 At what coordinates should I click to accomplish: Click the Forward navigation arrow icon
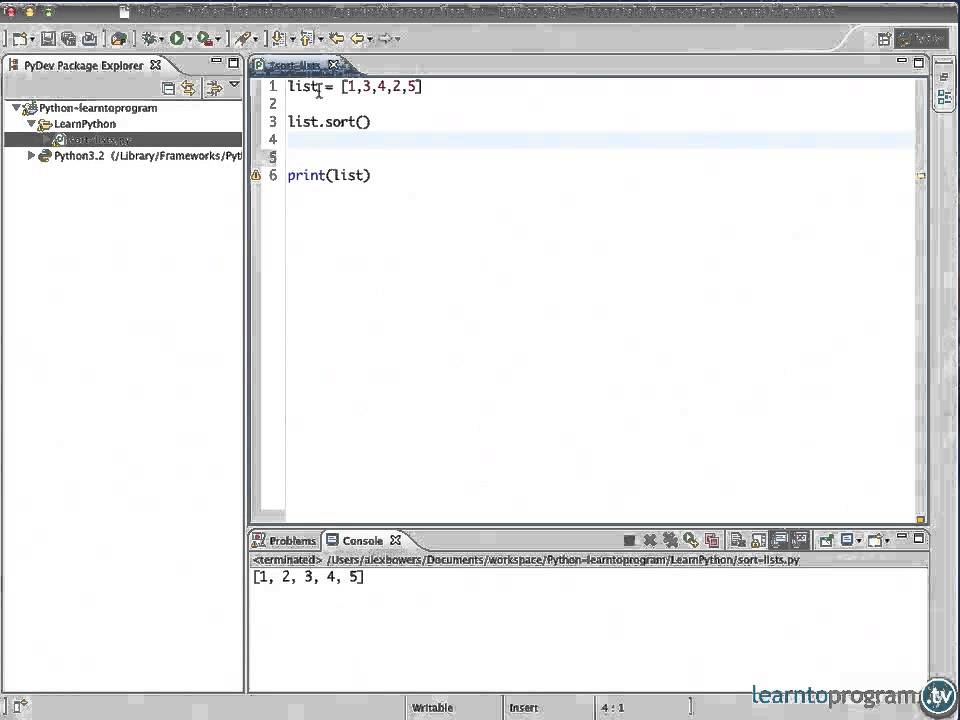[385, 39]
